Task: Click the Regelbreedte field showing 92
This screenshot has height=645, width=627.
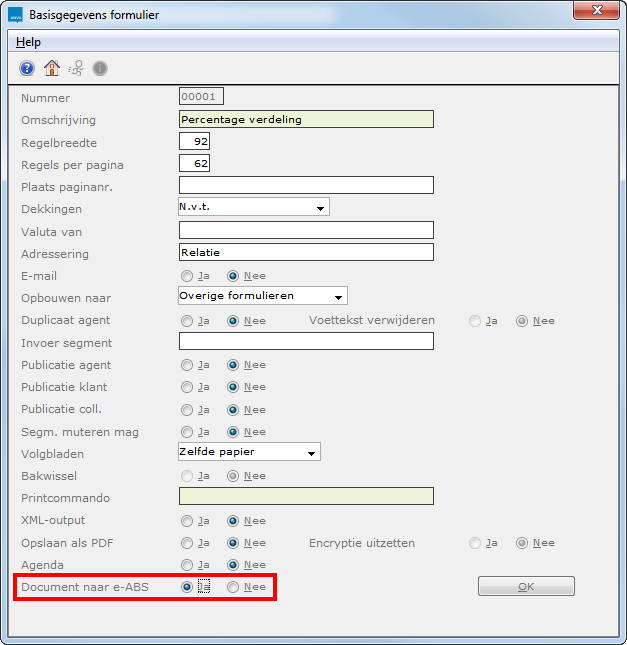Action: pos(194,141)
